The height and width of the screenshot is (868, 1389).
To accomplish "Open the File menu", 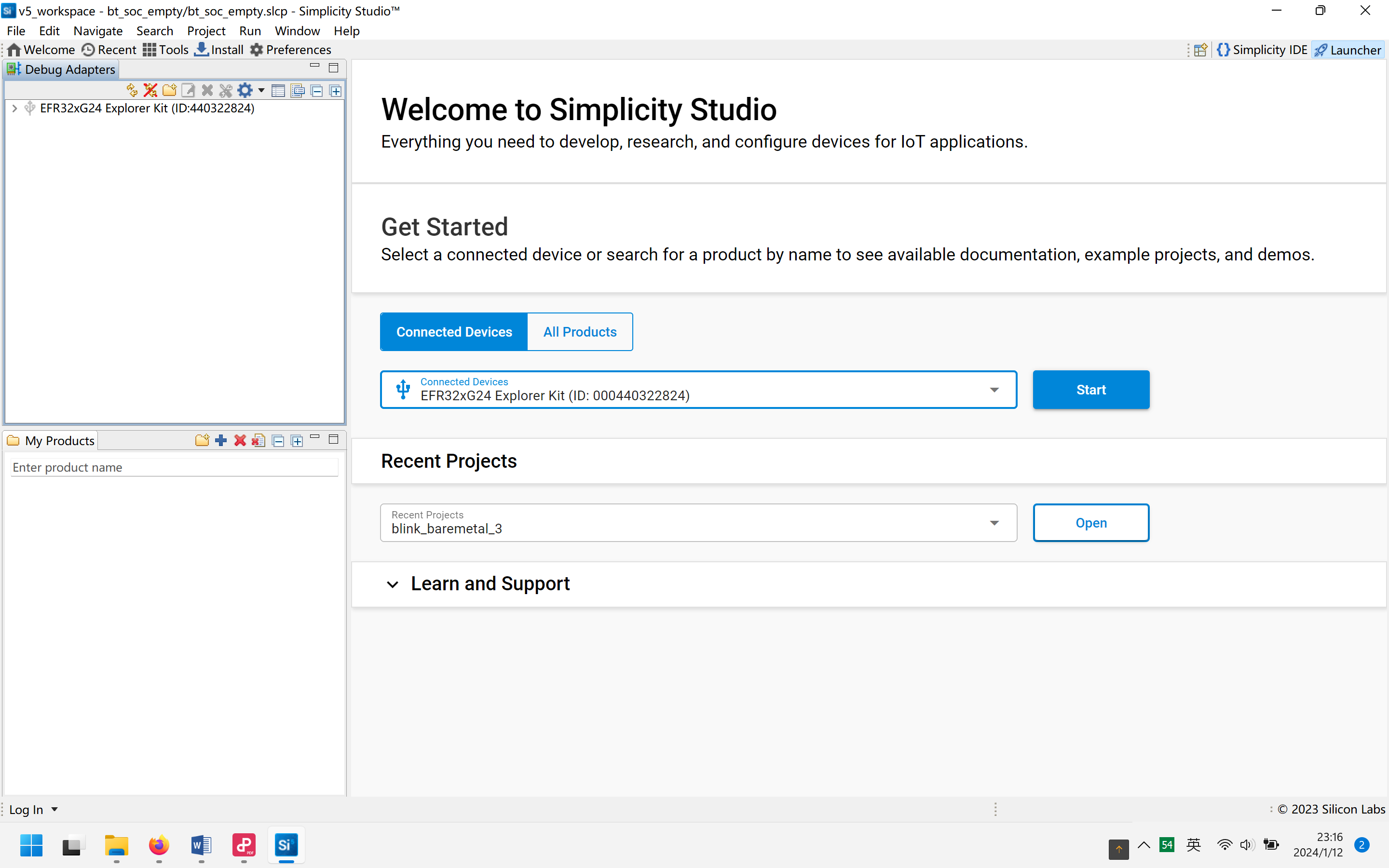I will pyautogui.click(x=16, y=30).
